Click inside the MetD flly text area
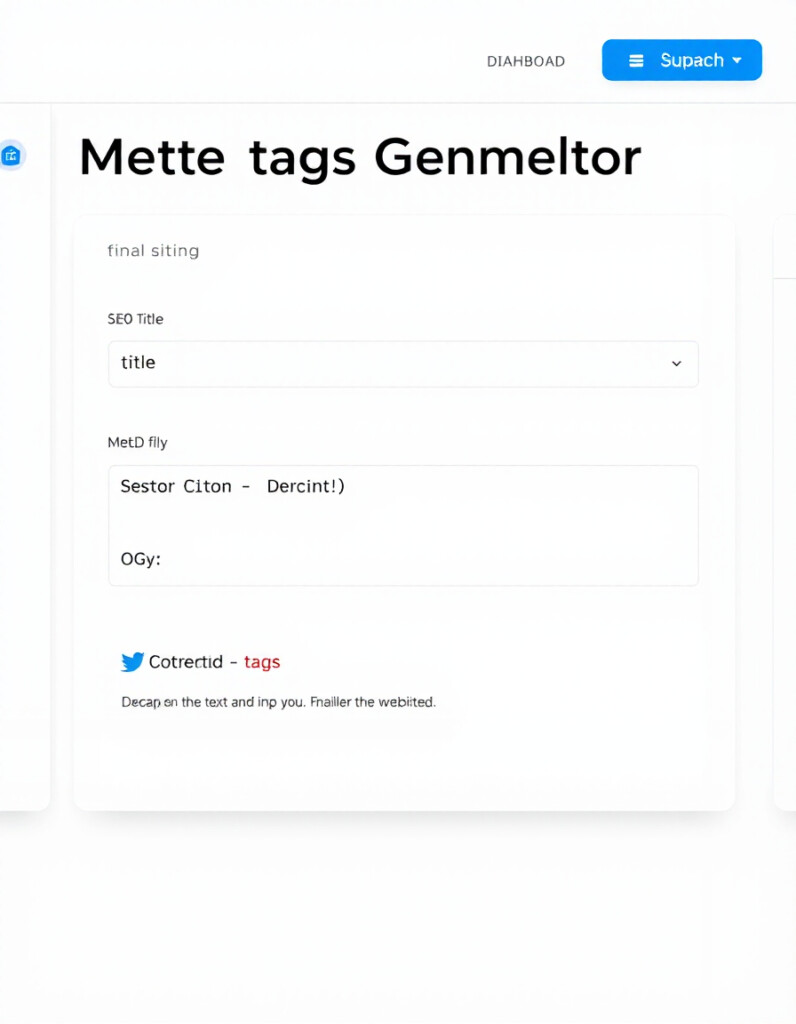796x1024 pixels. [403, 525]
